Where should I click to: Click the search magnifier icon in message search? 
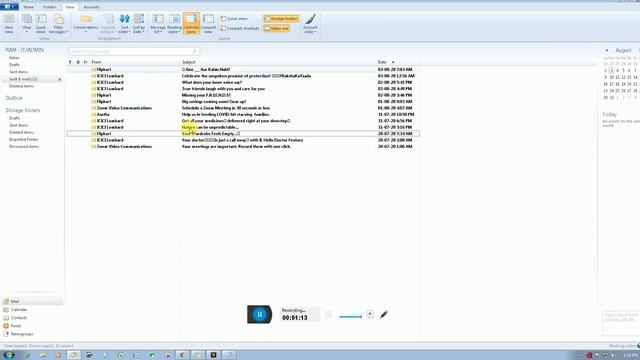(195, 51)
